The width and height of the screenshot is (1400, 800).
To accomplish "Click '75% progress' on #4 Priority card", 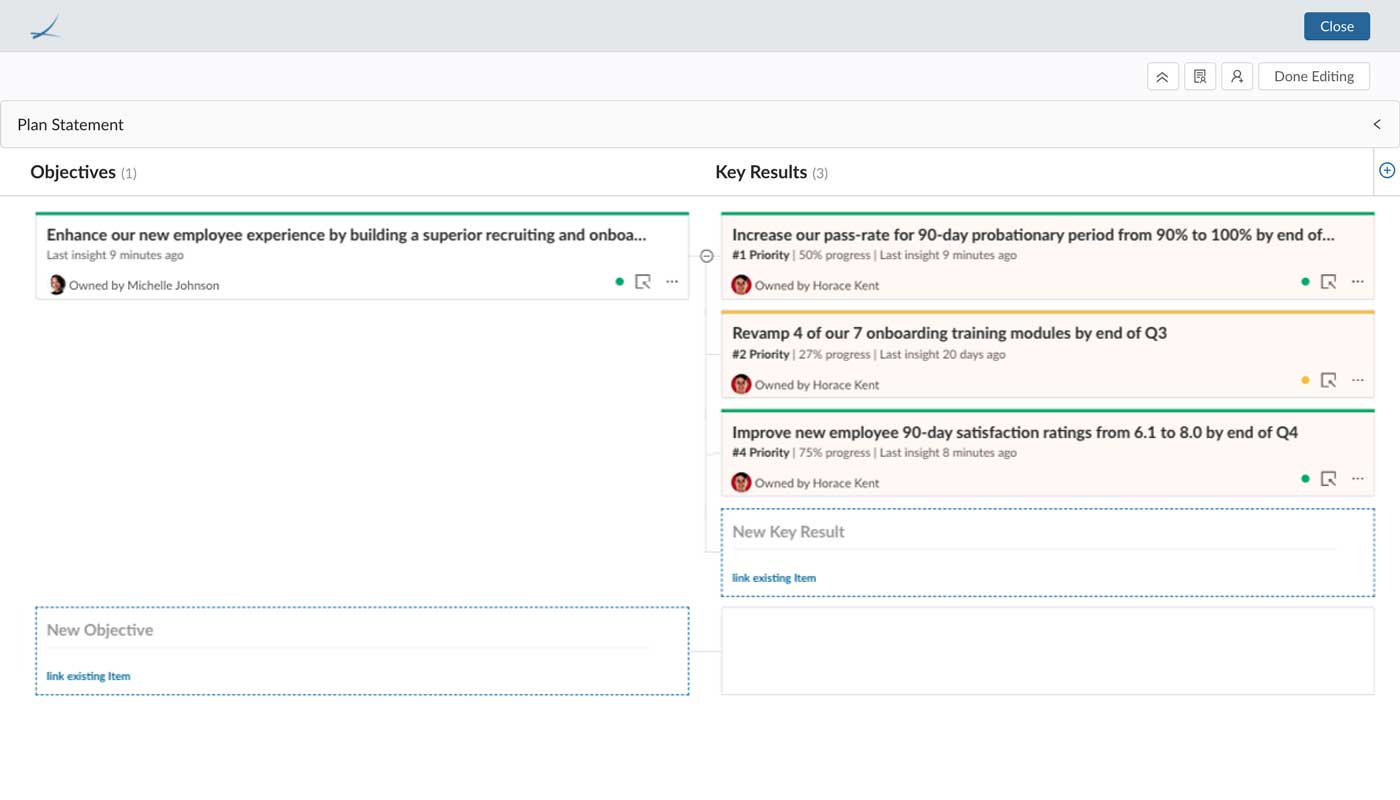I will pyautogui.click(x=834, y=452).
